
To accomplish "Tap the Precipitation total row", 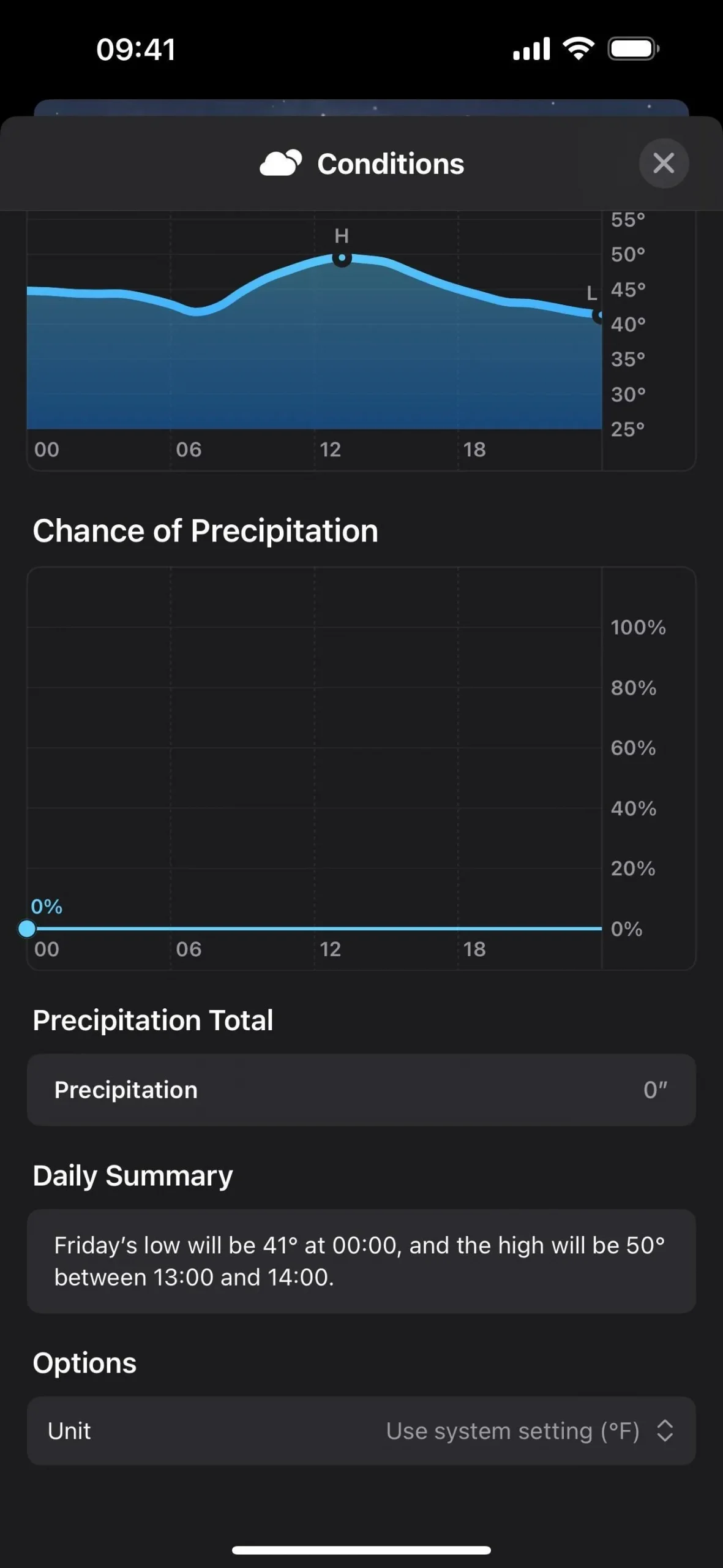I will [x=361, y=1090].
